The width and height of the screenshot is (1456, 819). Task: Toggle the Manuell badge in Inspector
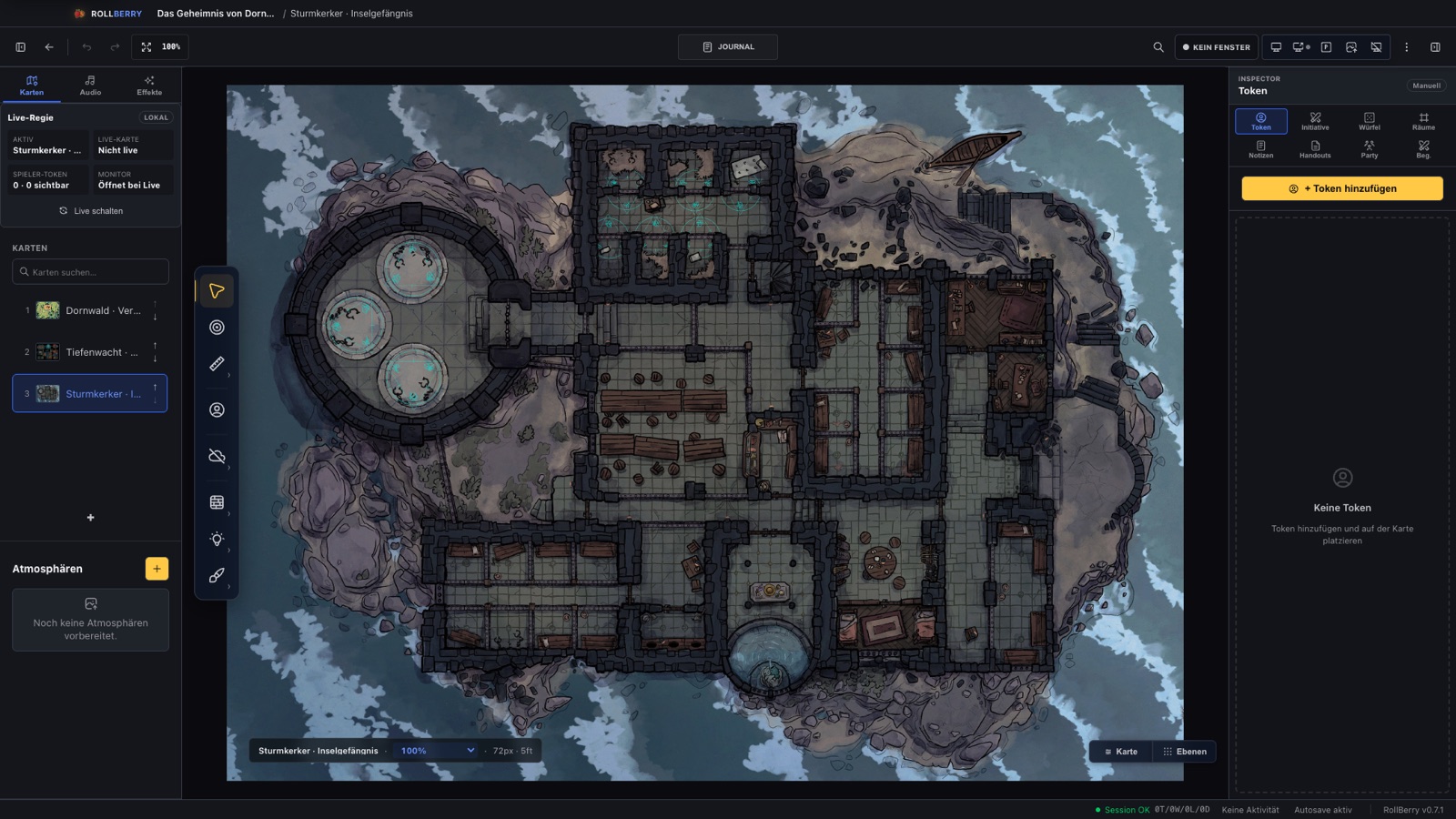pyautogui.click(x=1426, y=86)
